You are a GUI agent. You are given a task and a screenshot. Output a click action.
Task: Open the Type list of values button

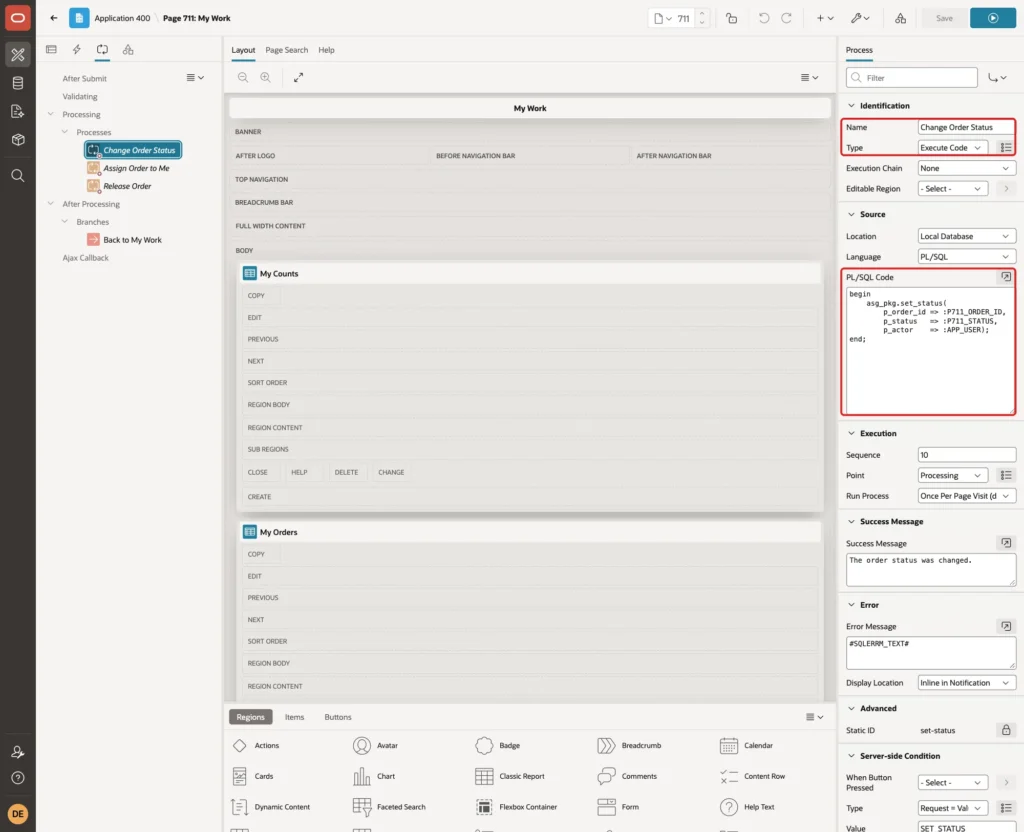pyautogui.click(x=1006, y=148)
